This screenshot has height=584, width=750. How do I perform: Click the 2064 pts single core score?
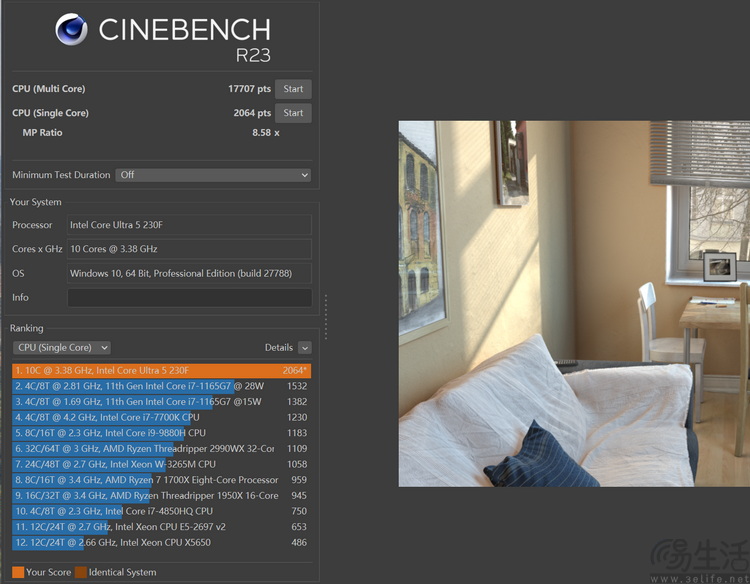pos(252,113)
